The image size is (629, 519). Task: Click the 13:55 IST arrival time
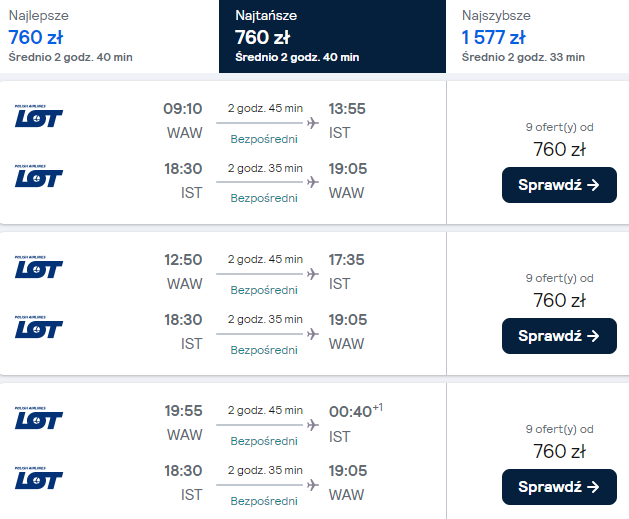click(347, 109)
